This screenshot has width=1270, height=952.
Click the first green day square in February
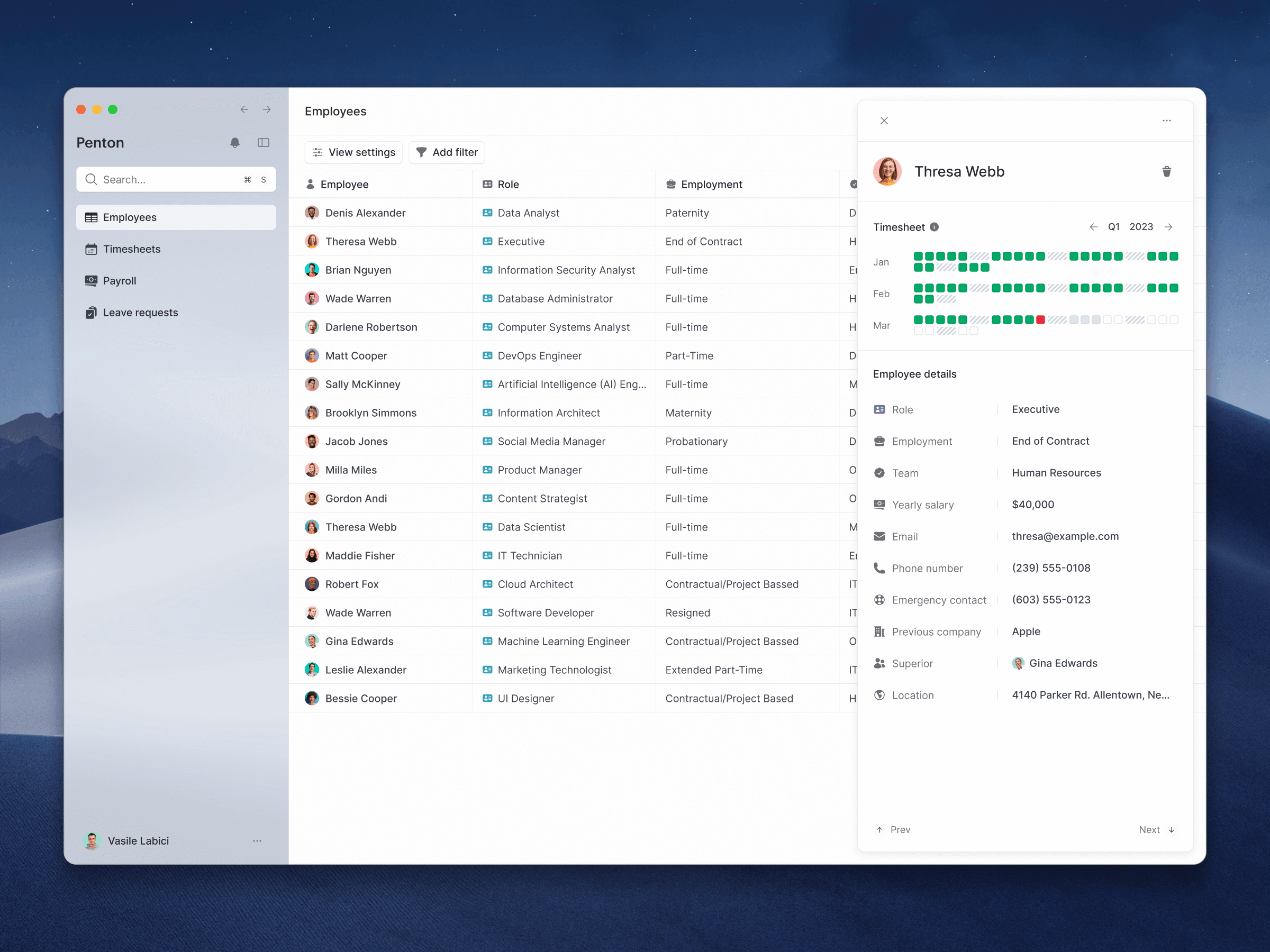point(918,288)
